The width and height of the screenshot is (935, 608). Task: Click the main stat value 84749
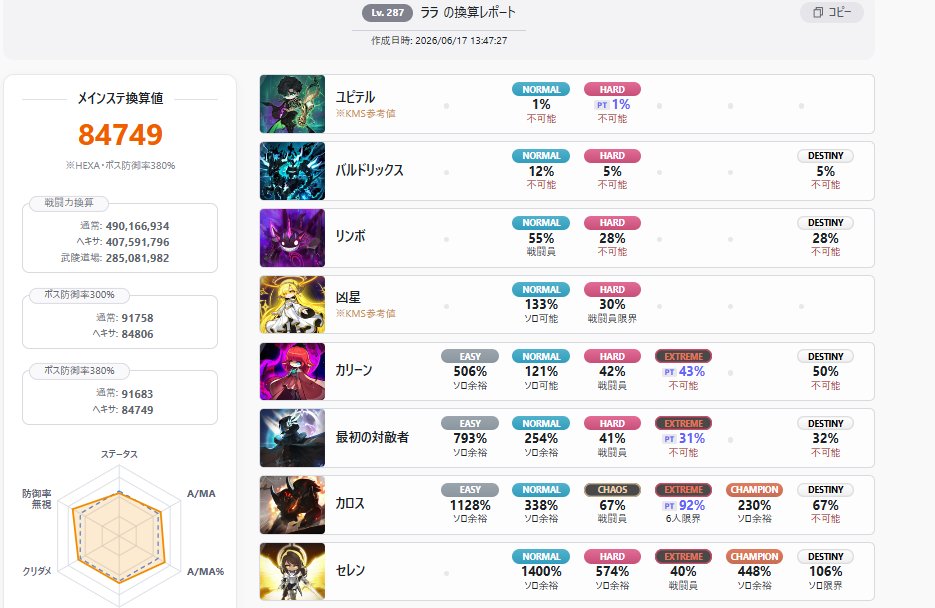point(120,134)
